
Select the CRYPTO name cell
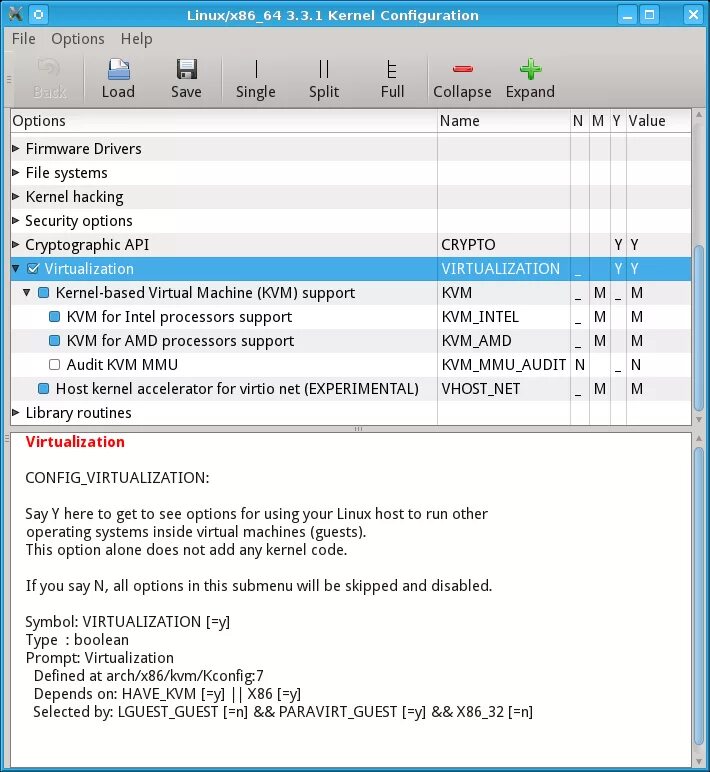pyautogui.click(x=504, y=245)
